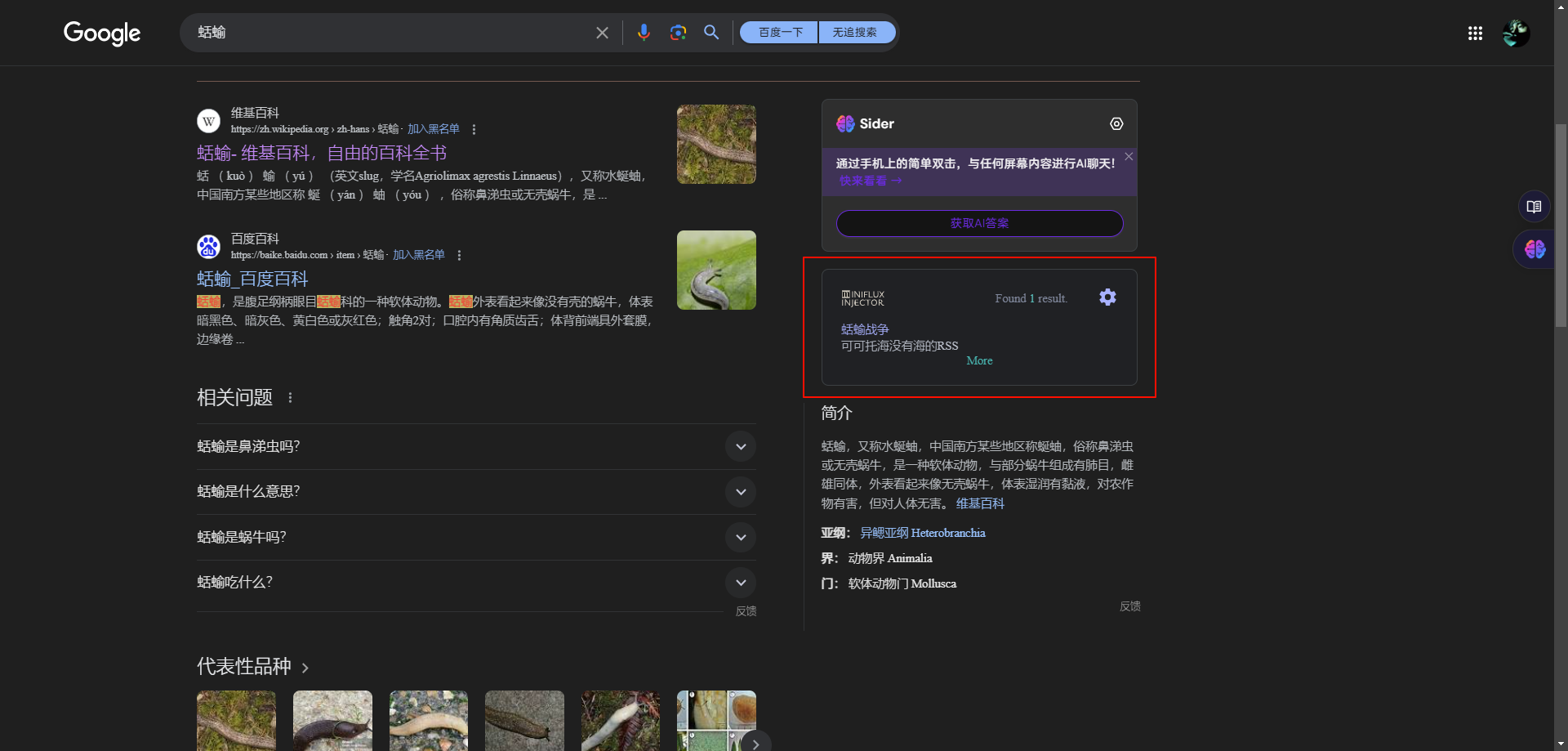This screenshot has height=751, width=1568.
Task: Open the 蛞蝓战争 Miniflux result link
Action: pos(864,329)
